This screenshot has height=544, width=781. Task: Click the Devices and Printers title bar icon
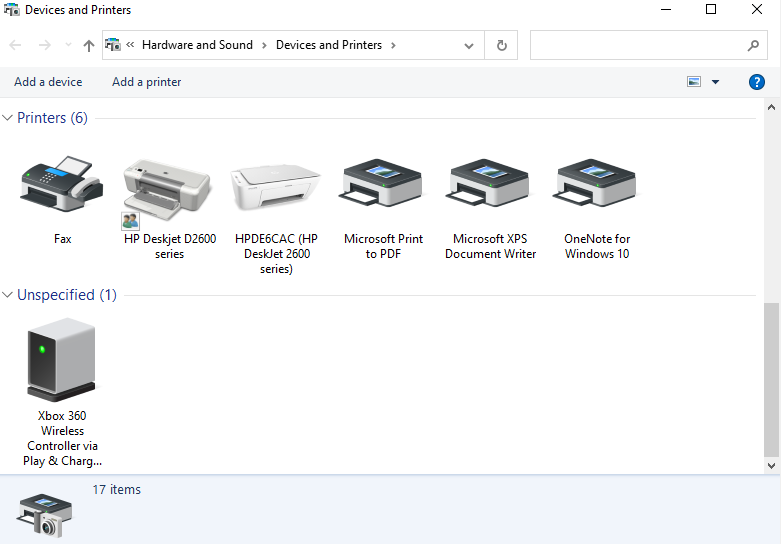[x=11, y=9]
